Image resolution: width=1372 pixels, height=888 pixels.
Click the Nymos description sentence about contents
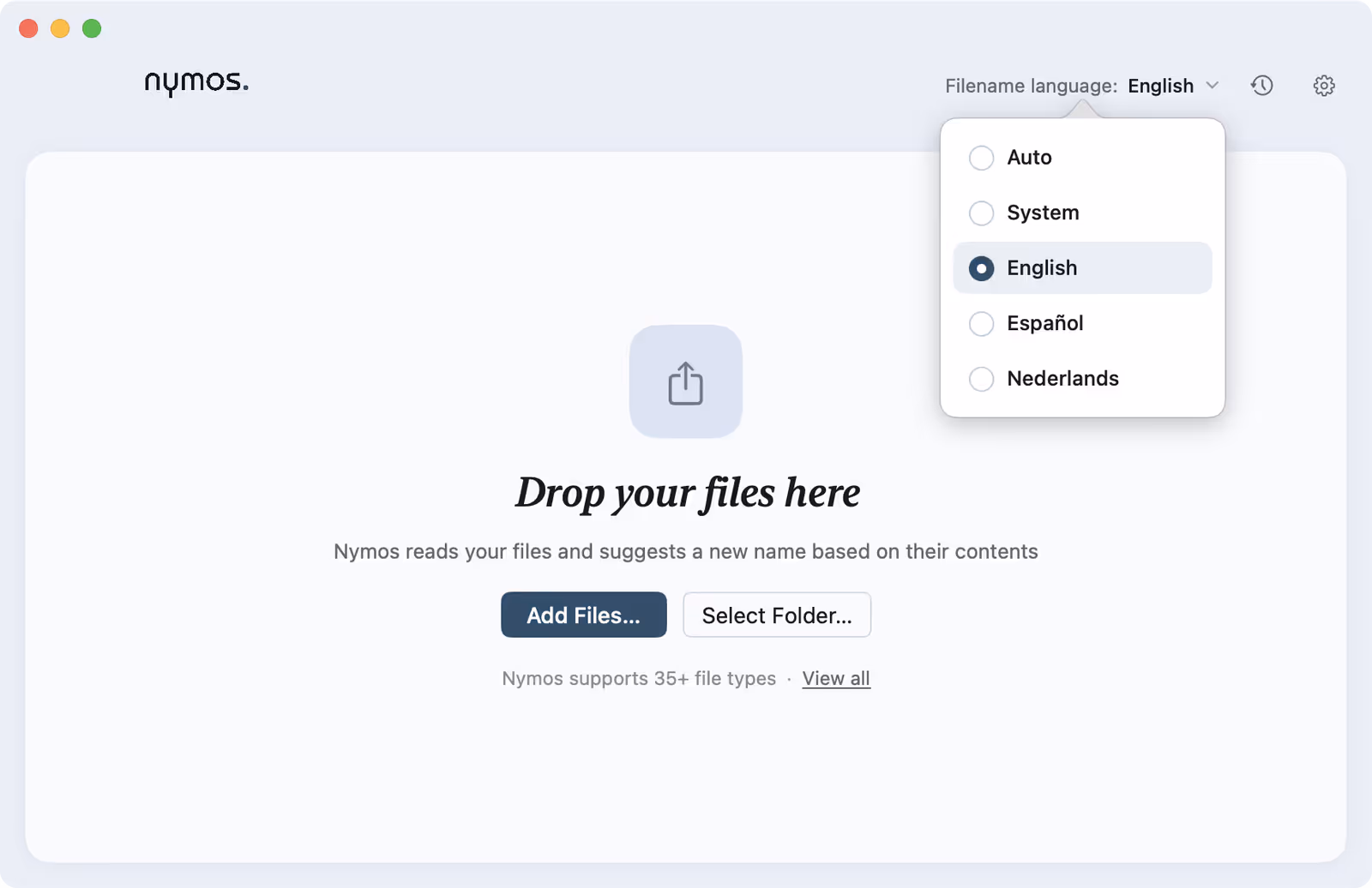[x=686, y=551]
